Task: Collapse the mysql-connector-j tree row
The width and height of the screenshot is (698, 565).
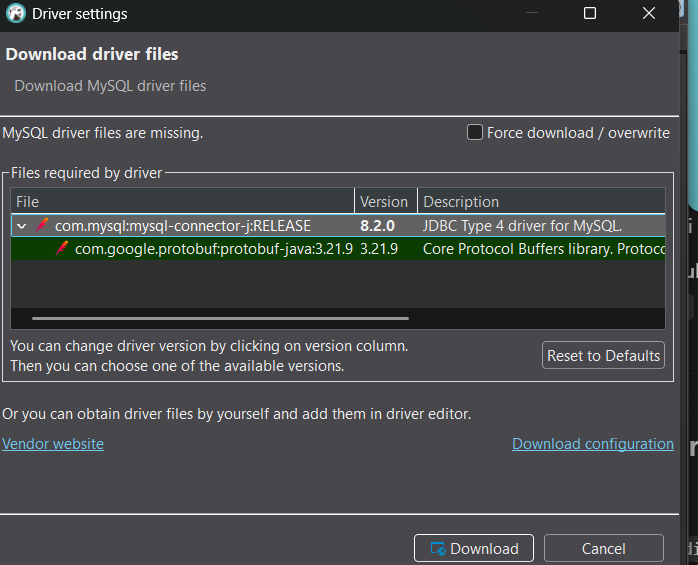Action: [21, 226]
